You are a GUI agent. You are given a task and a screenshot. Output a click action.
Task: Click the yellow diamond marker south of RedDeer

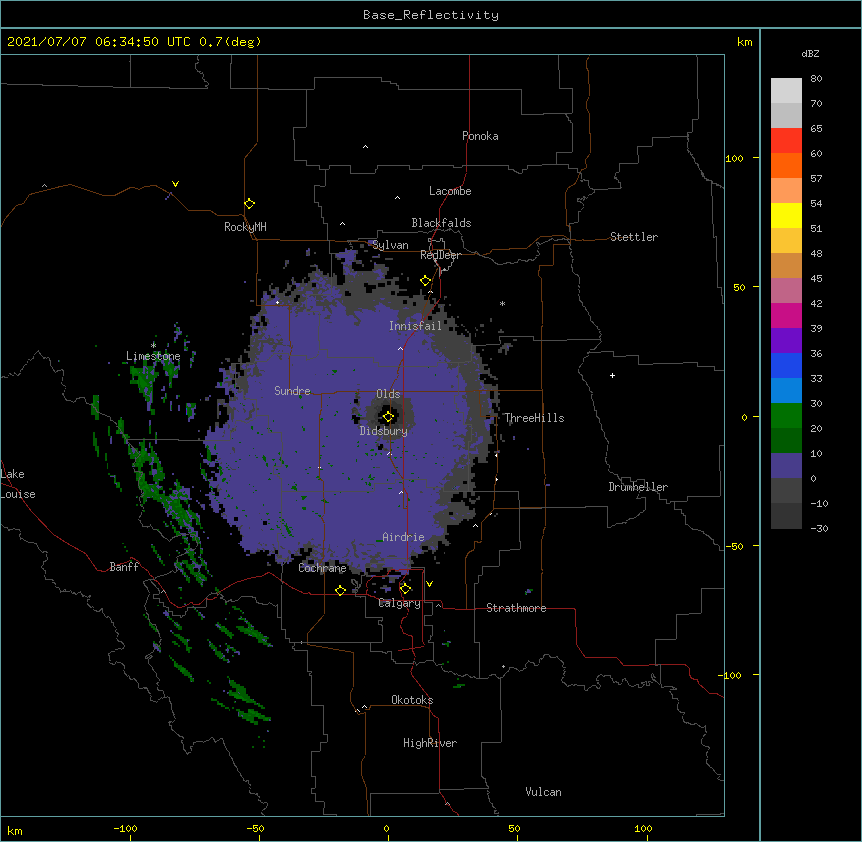pos(426,281)
